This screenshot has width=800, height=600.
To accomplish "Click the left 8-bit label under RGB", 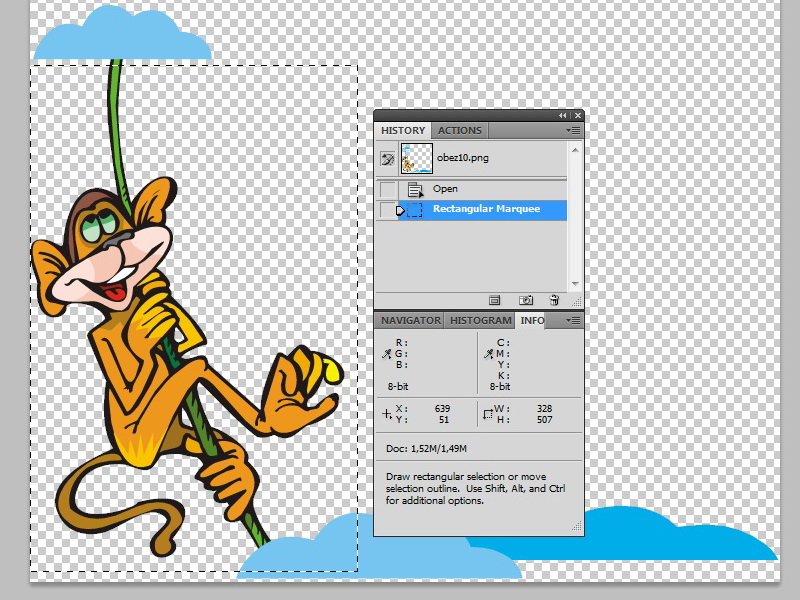I will pos(398,387).
